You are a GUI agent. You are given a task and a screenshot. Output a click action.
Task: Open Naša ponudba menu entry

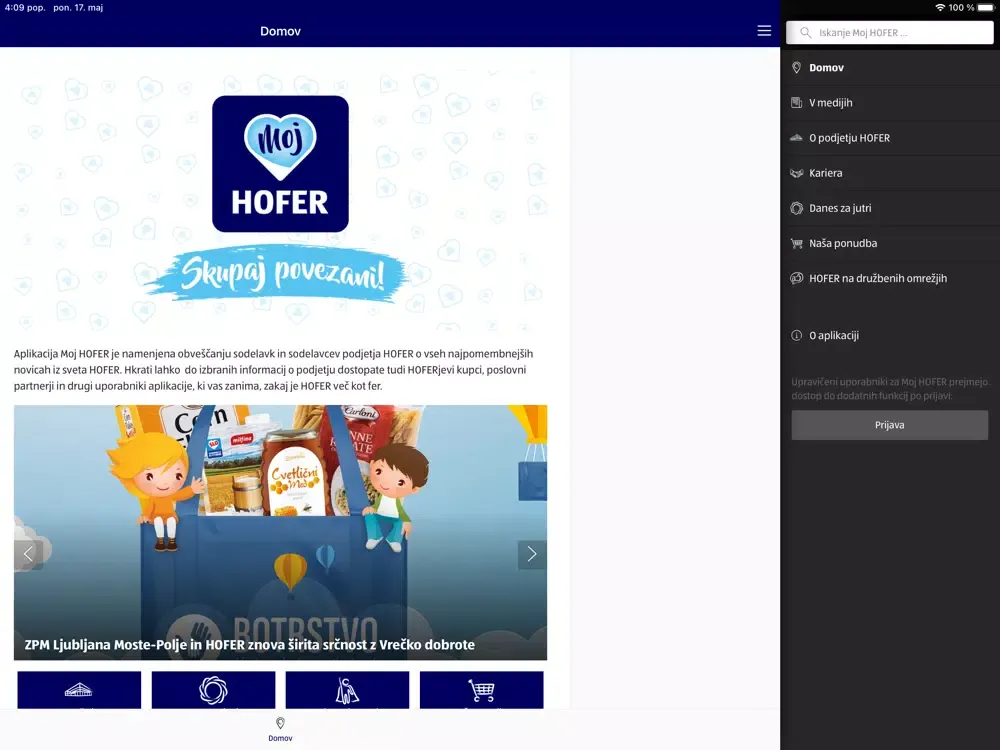[x=890, y=243]
